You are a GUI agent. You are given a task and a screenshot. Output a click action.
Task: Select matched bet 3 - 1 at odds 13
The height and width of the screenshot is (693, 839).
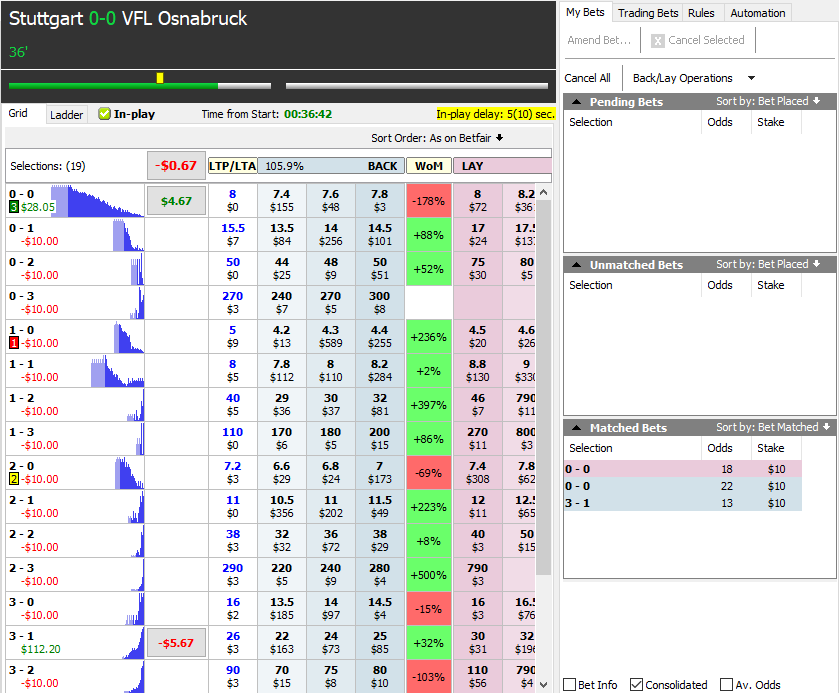(683, 503)
